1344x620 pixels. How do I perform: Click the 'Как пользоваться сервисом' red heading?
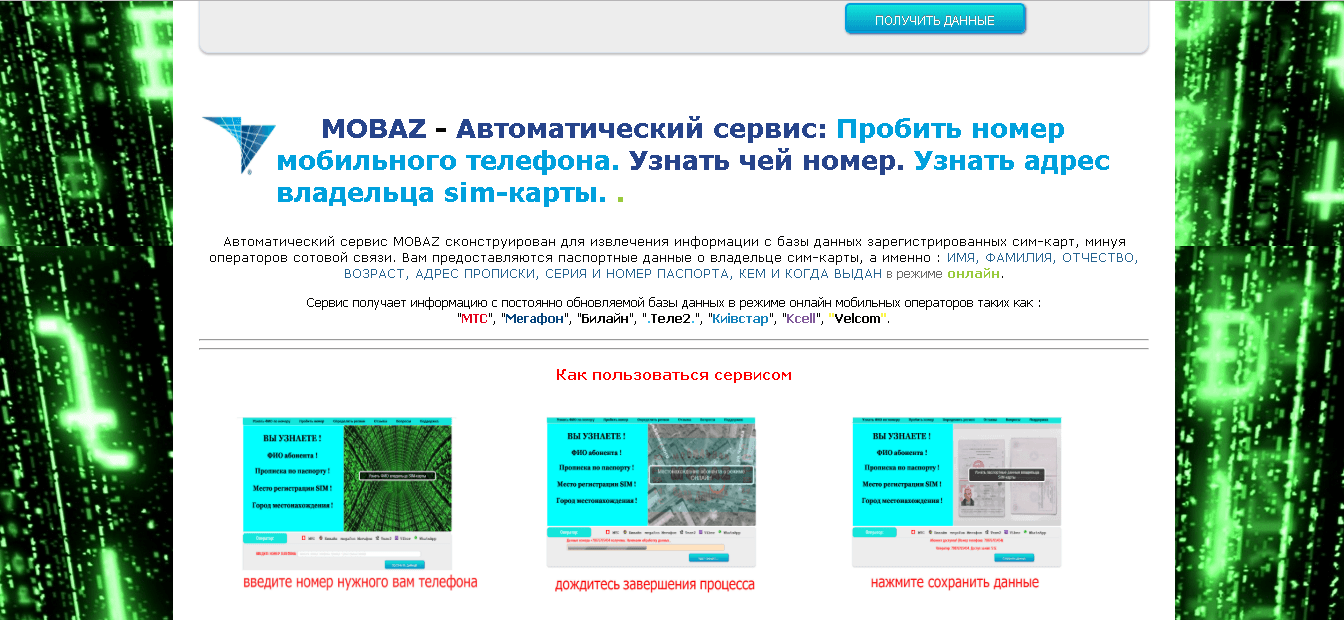pos(673,375)
